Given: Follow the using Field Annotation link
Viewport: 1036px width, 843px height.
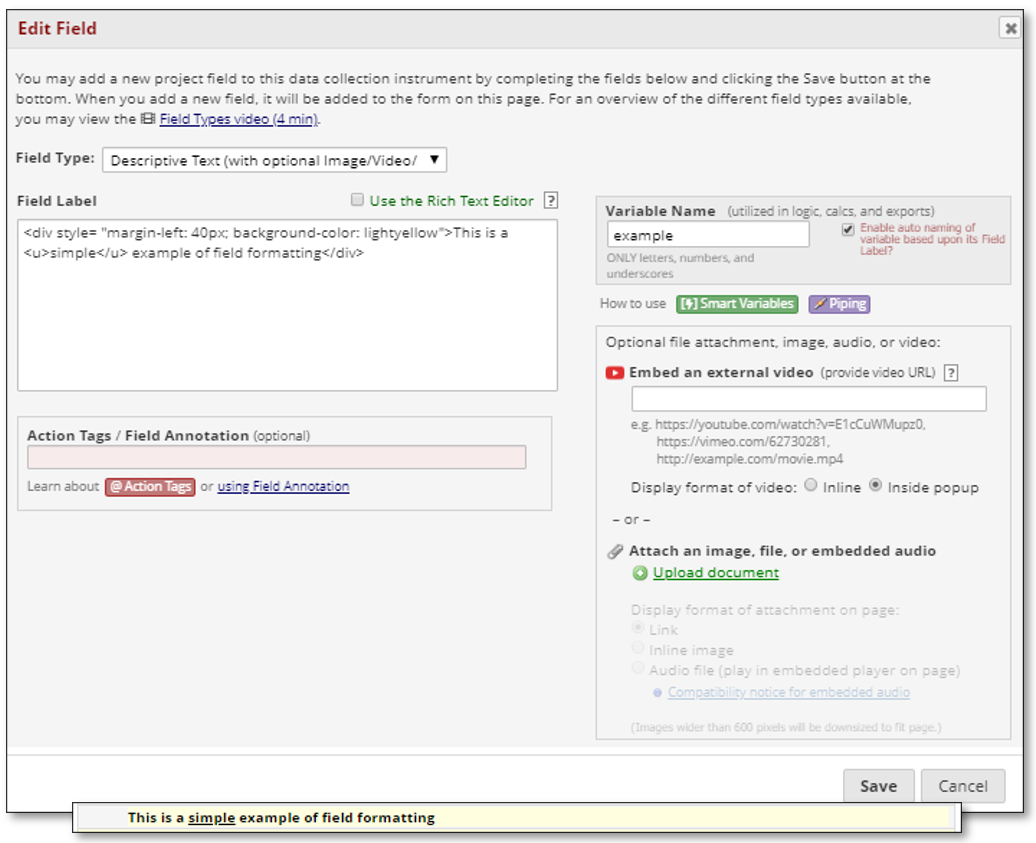Looking at the screenshot, I should coord(283,487).
